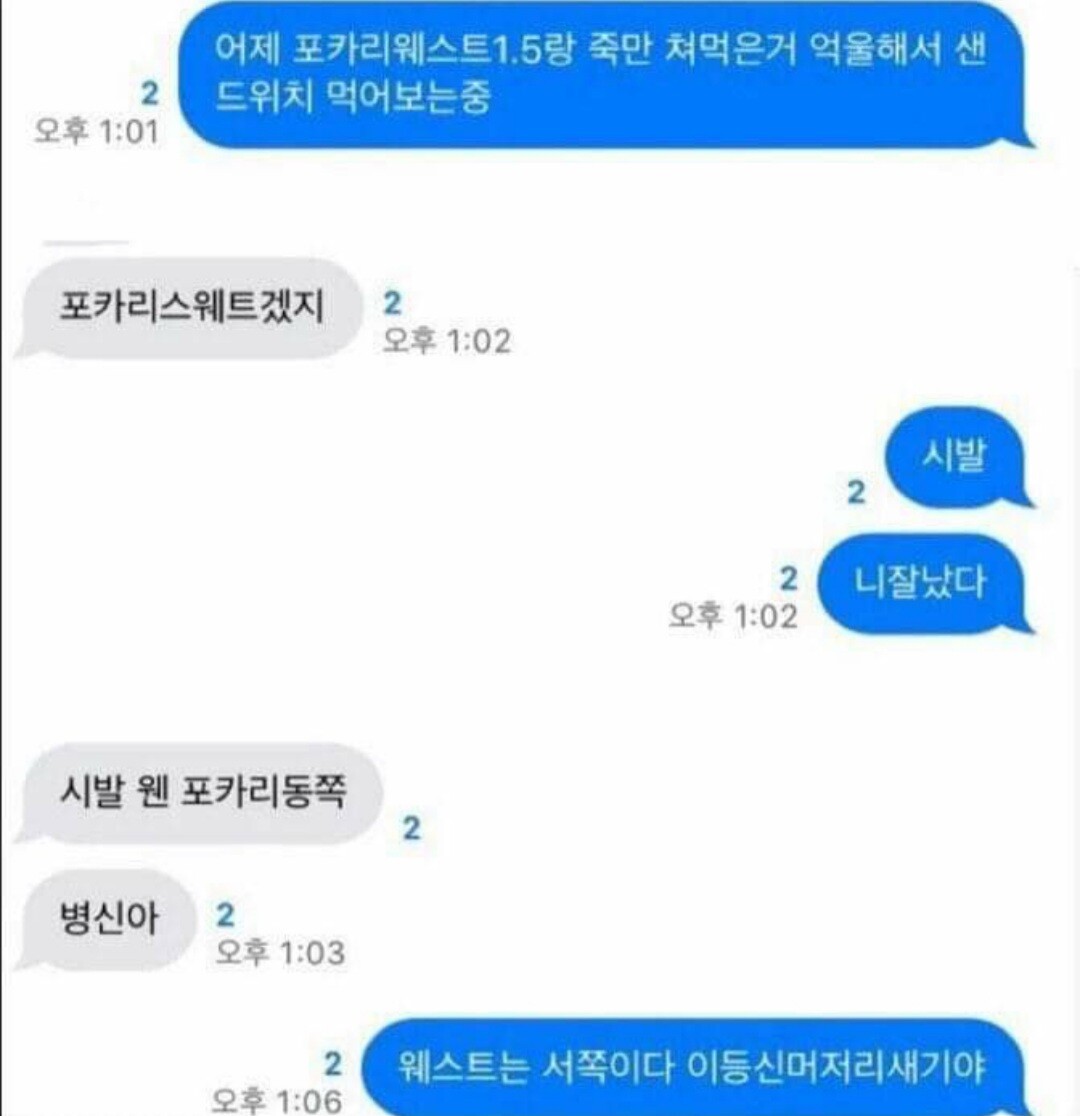
Task: Select the gray 병신아 message bubble
Action: click(105, 919)
